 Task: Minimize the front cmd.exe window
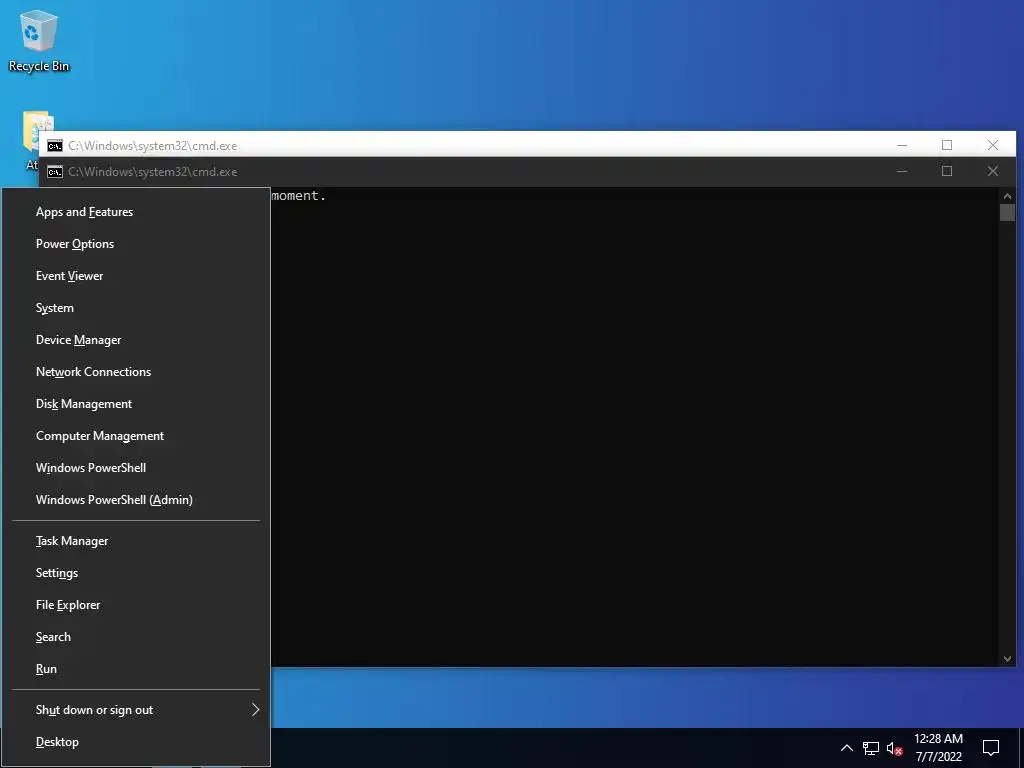[902, 171]
